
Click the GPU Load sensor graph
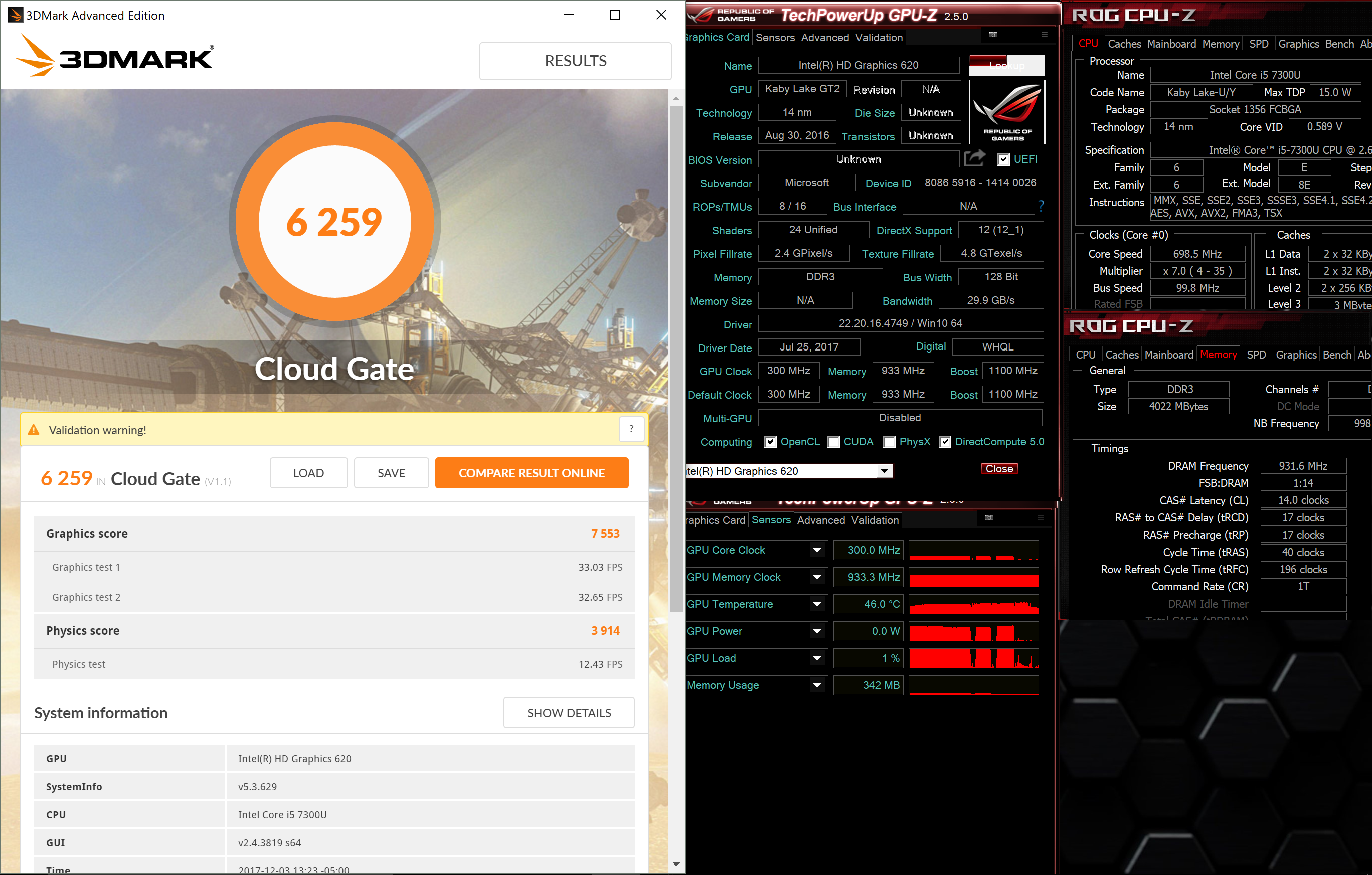[974, 658]
